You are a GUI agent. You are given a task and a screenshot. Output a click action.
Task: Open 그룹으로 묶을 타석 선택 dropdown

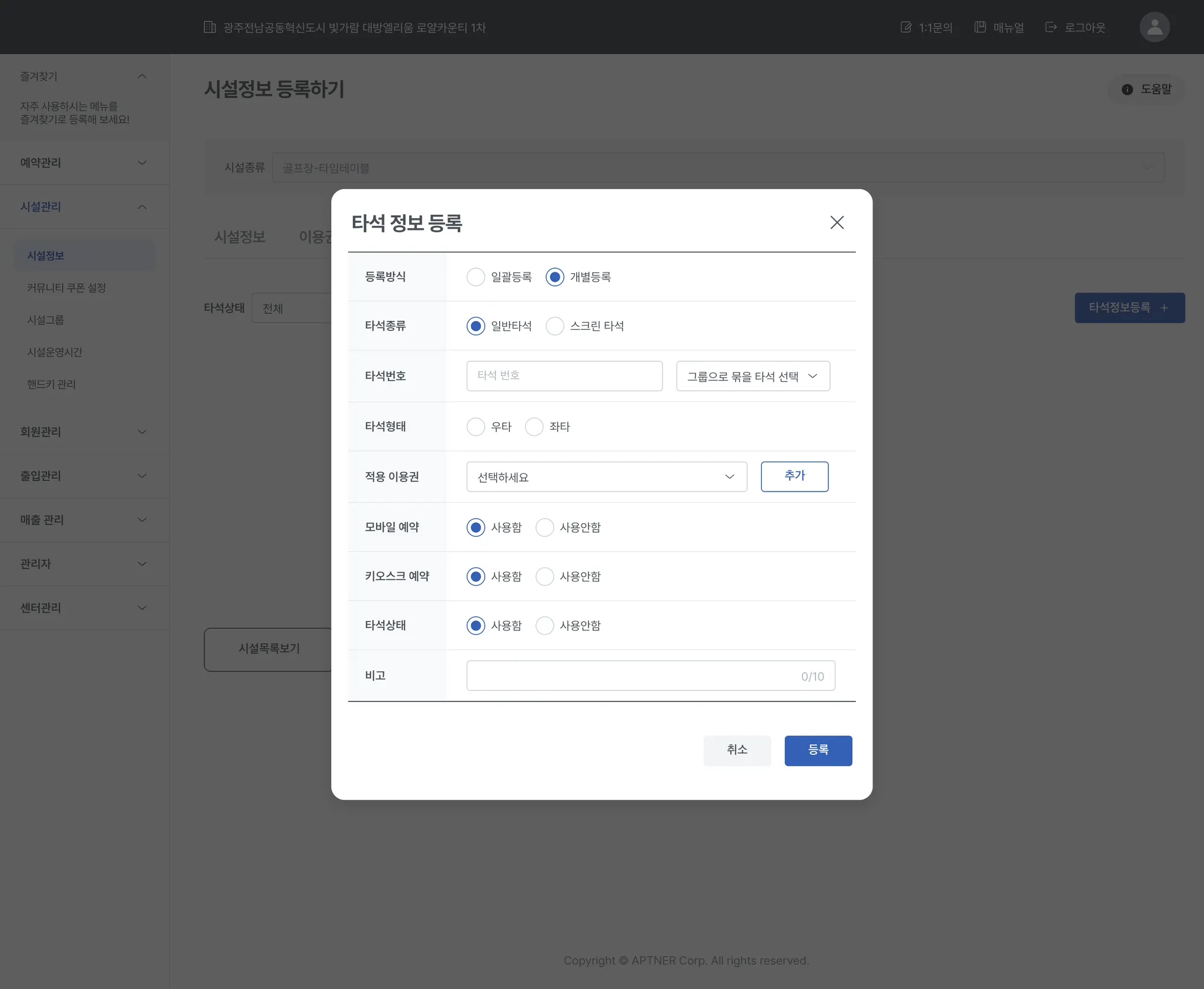click(752, 376)
